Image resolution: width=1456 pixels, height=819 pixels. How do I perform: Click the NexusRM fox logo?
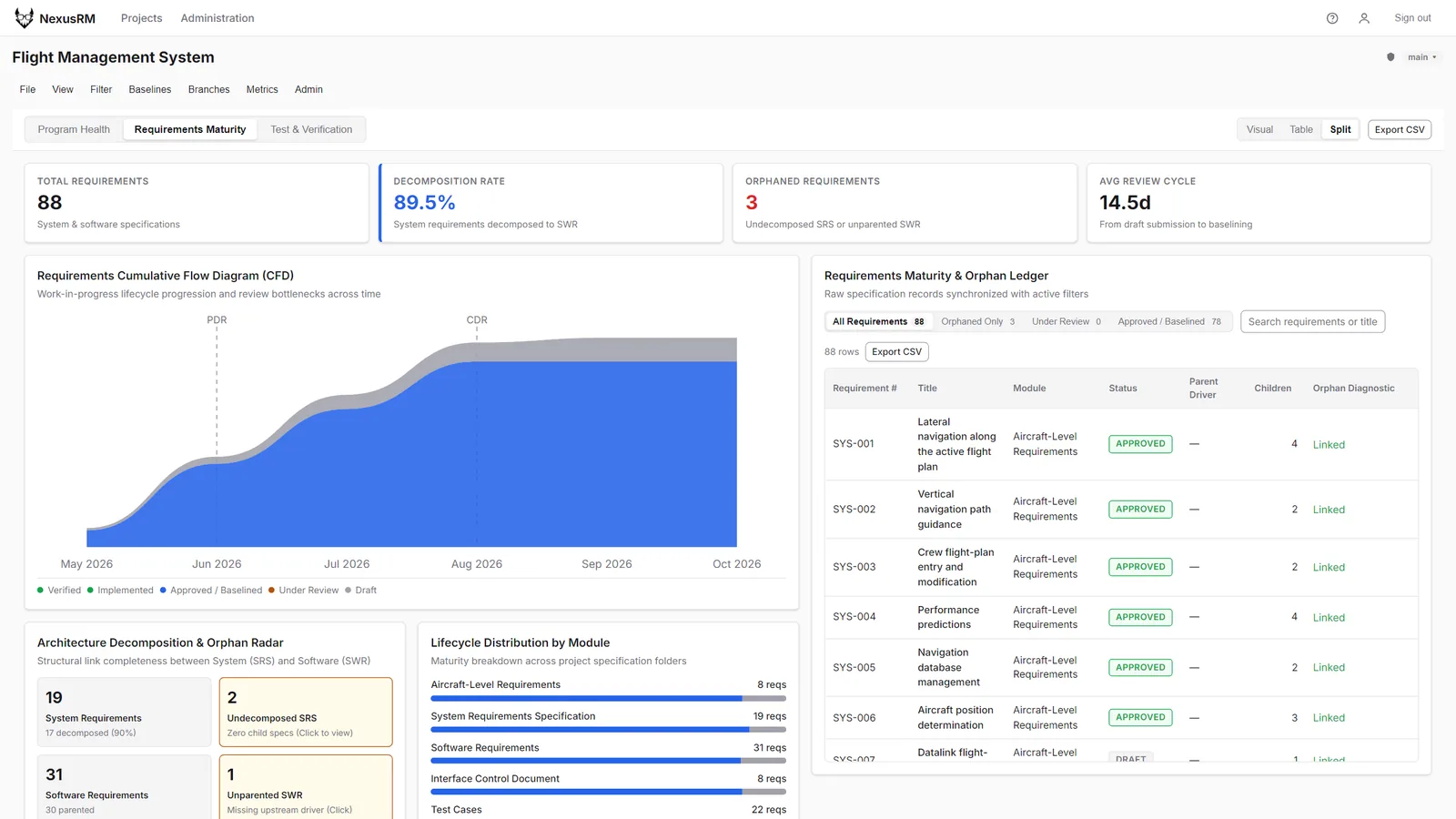click(x=24, y=18)
